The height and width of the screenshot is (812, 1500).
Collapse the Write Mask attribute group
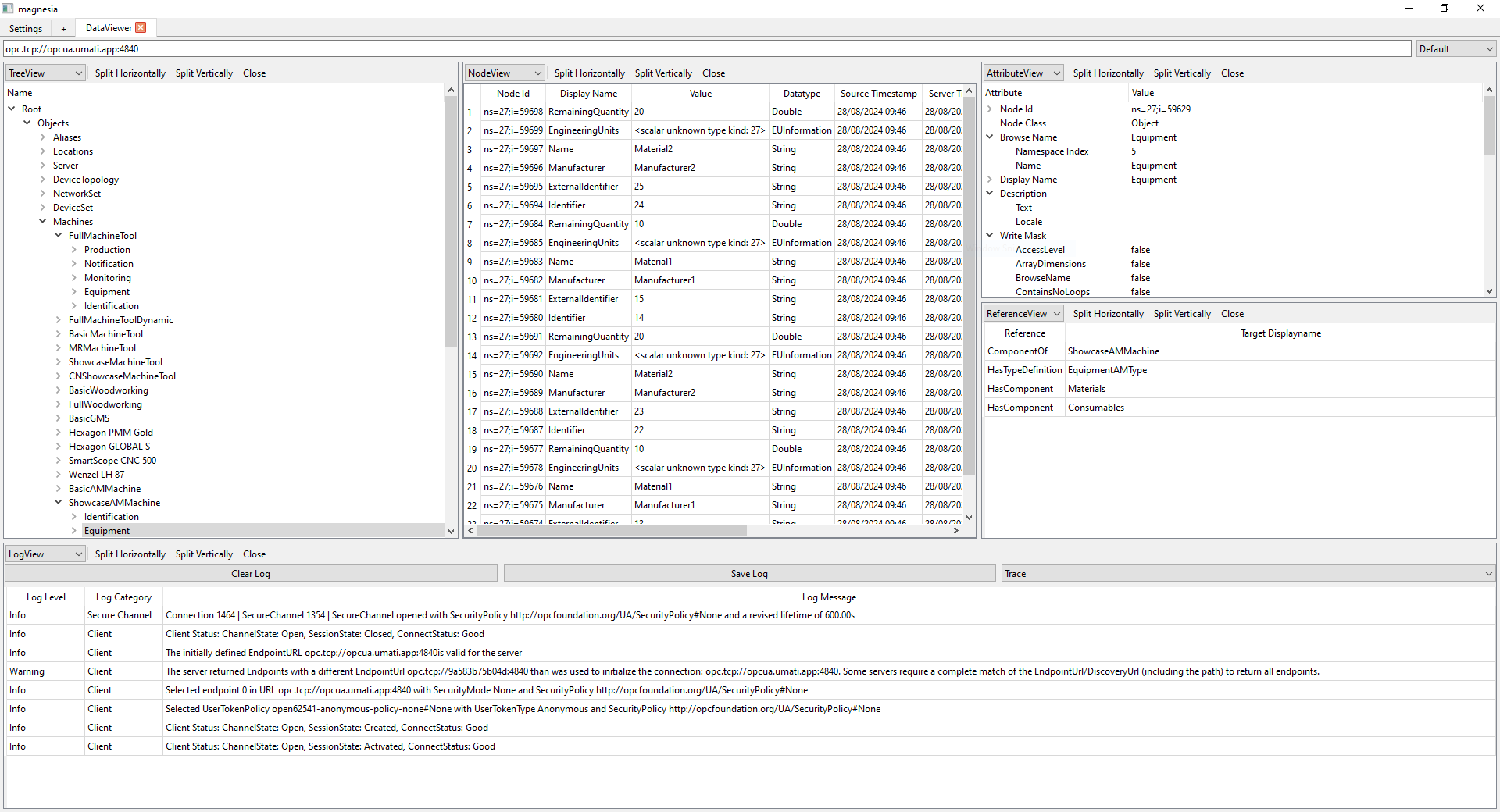pyautogui.click(x=990, y=236)
